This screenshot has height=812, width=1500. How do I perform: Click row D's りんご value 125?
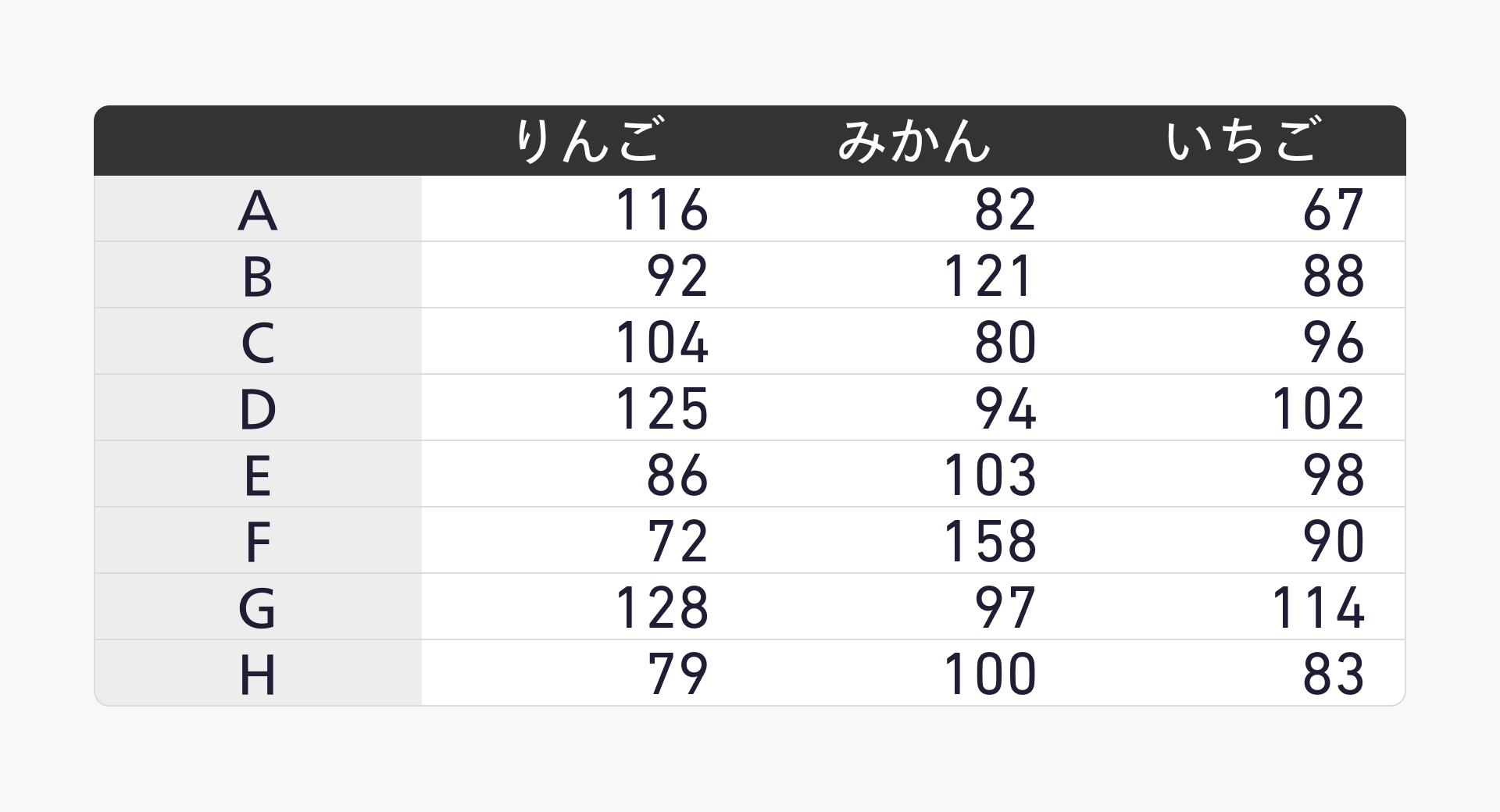(x=662, y=408)
